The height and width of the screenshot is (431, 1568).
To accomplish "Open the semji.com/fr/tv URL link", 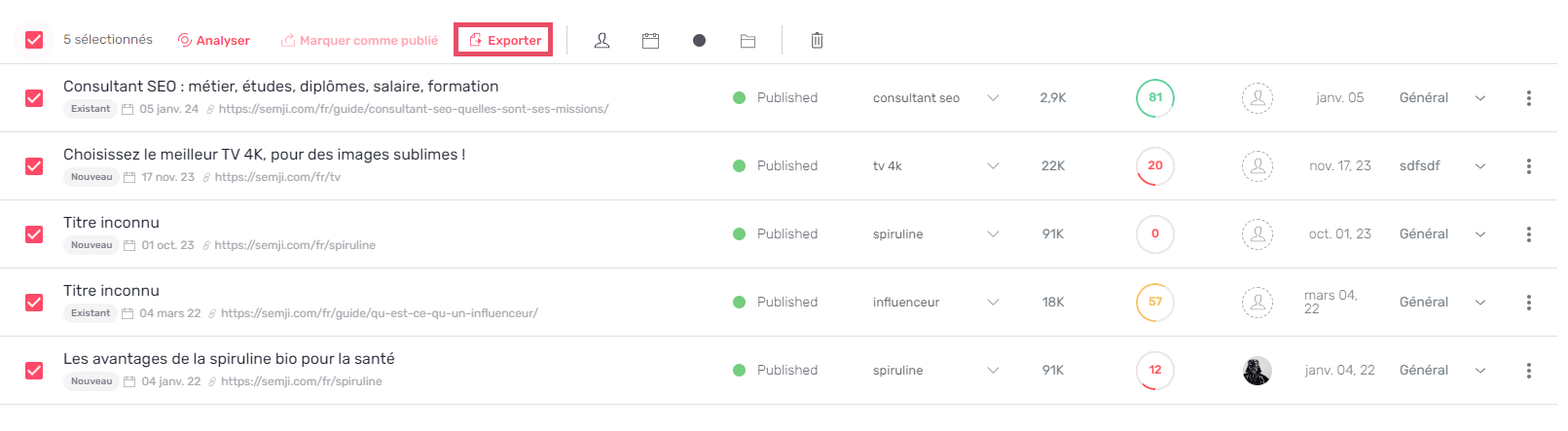I will pos(277,177).
